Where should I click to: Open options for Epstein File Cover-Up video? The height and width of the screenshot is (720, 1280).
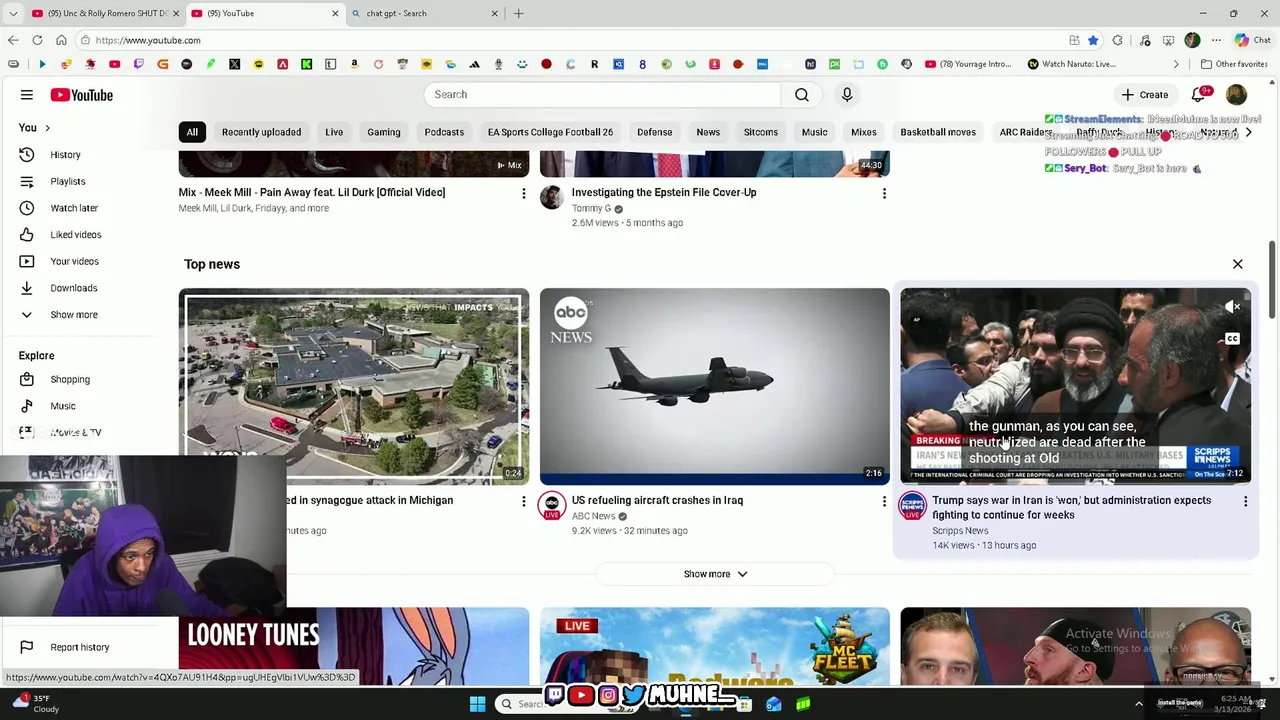point(884,193)
